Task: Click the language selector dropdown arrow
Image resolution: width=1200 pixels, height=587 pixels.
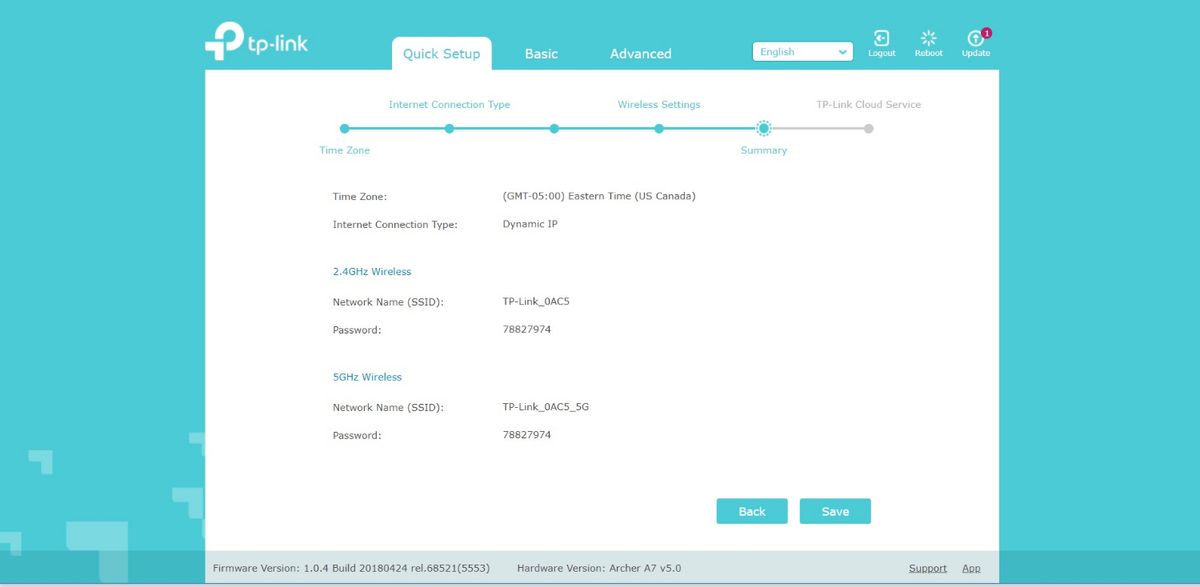Action: pyautogui.click(x=842, y=50)
